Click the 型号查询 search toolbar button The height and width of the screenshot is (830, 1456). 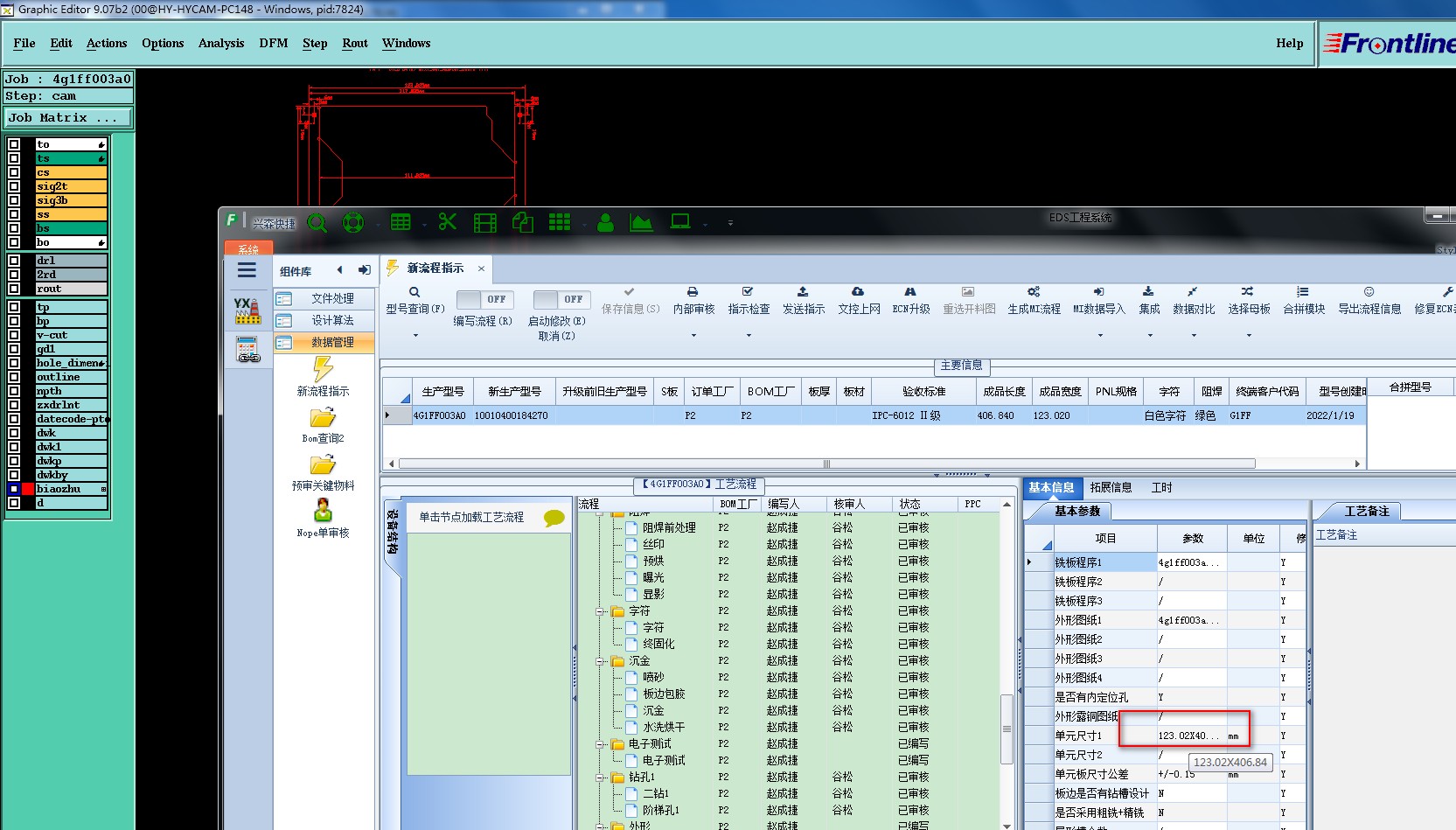[415, 300]
